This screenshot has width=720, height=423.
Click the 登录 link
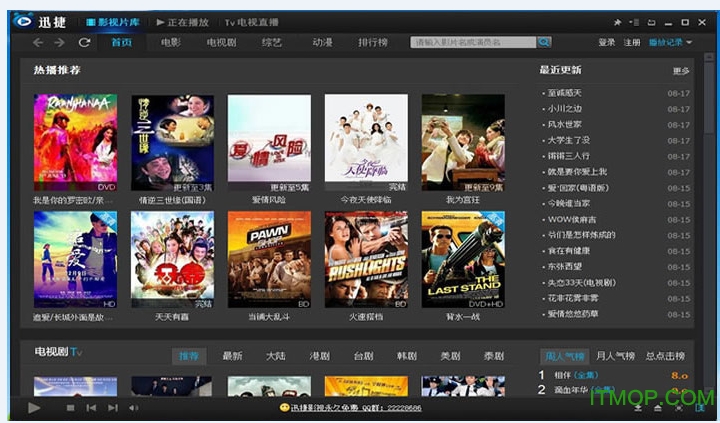pyautogui.click(x=607, y=42)
